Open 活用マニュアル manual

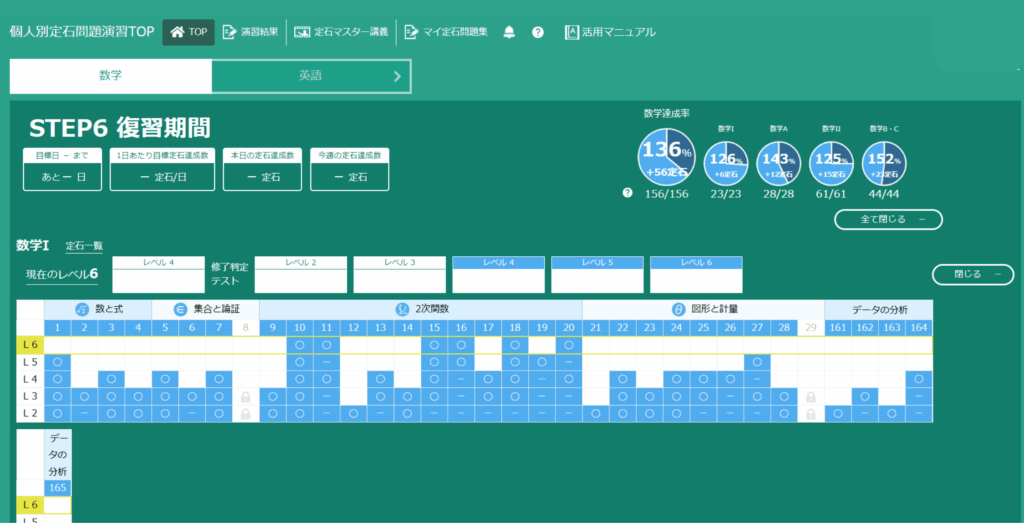tap(610, 32)
